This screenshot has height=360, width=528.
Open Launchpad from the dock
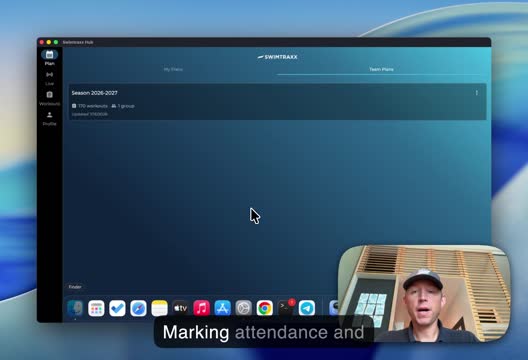point(96,308)
